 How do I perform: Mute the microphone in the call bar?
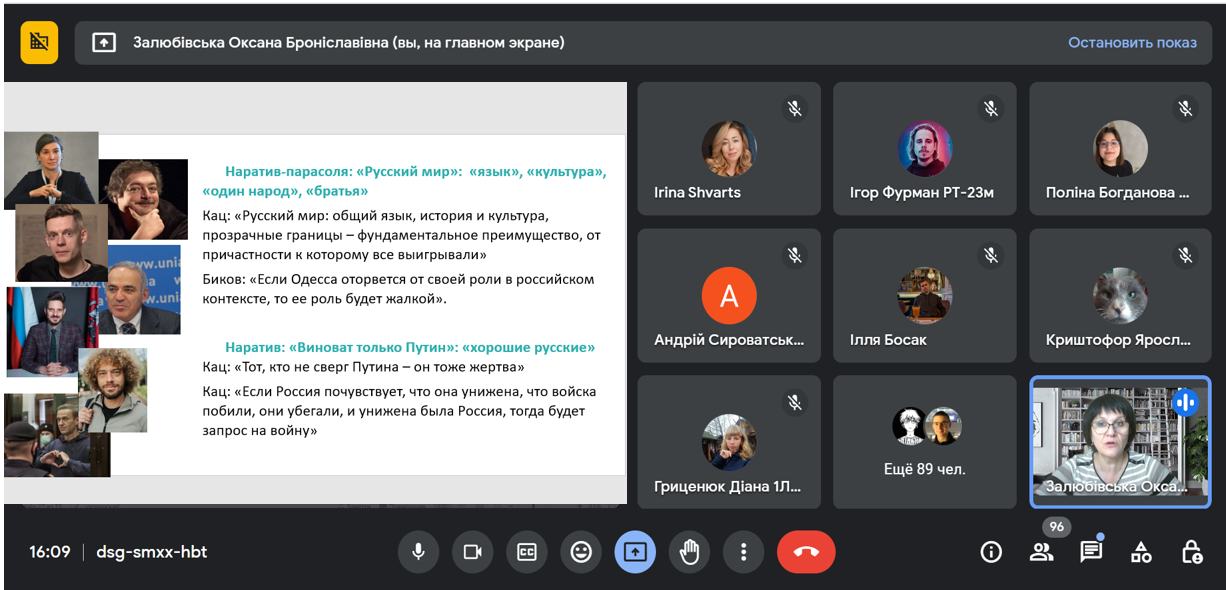(418, 552)
